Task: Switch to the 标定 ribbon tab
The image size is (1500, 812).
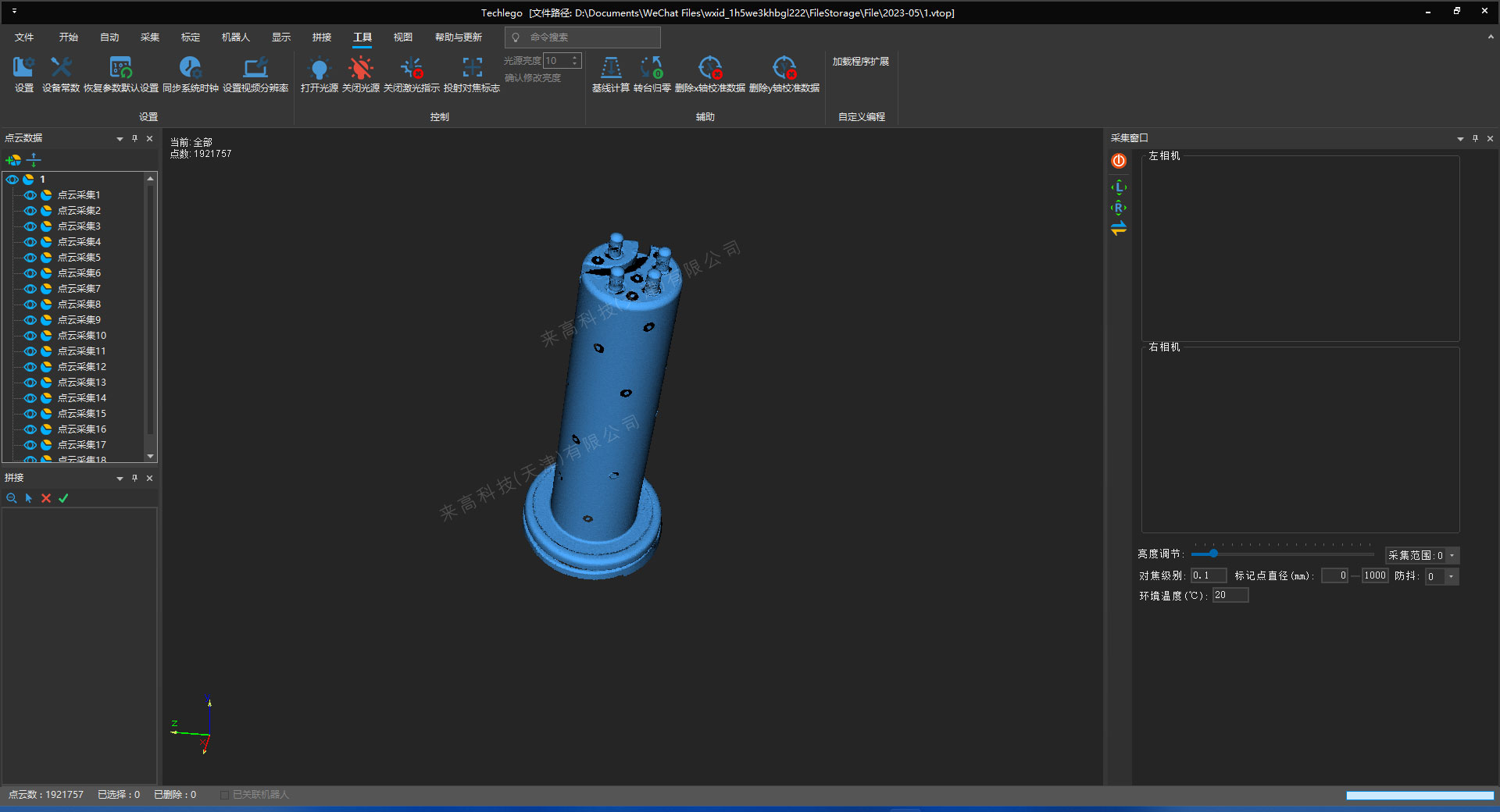Action: pos(190,37)
